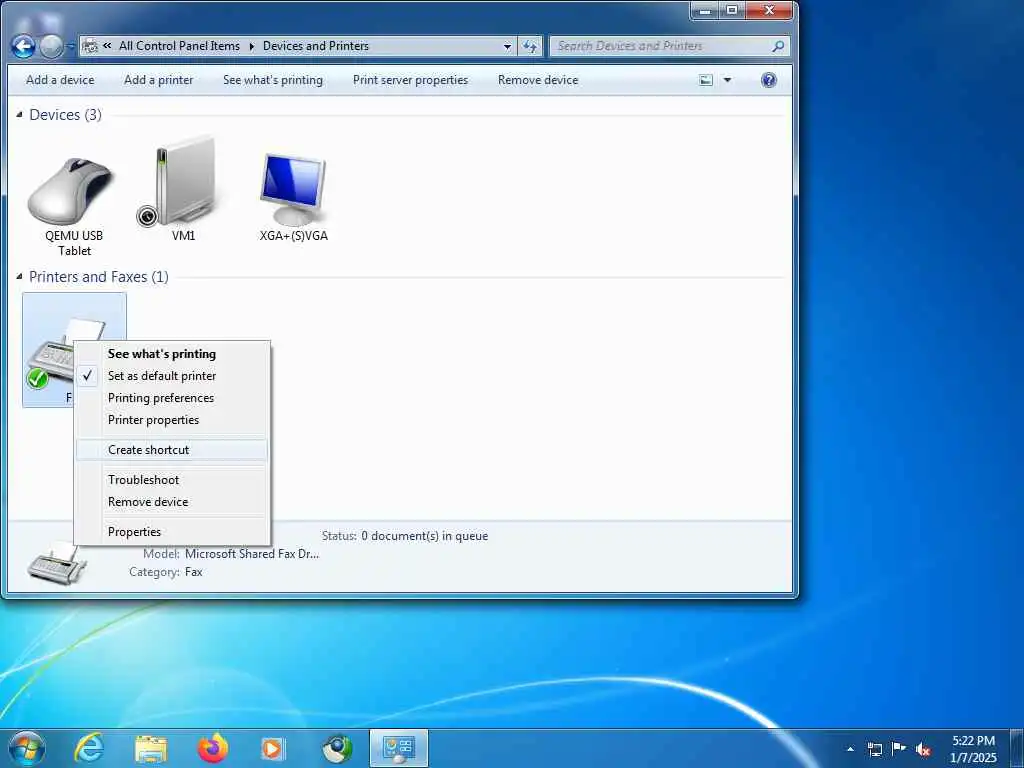The height and width of the screenshot is (768, 1024).
Task: Click the control panel icon in address bar
Action: 91,46
